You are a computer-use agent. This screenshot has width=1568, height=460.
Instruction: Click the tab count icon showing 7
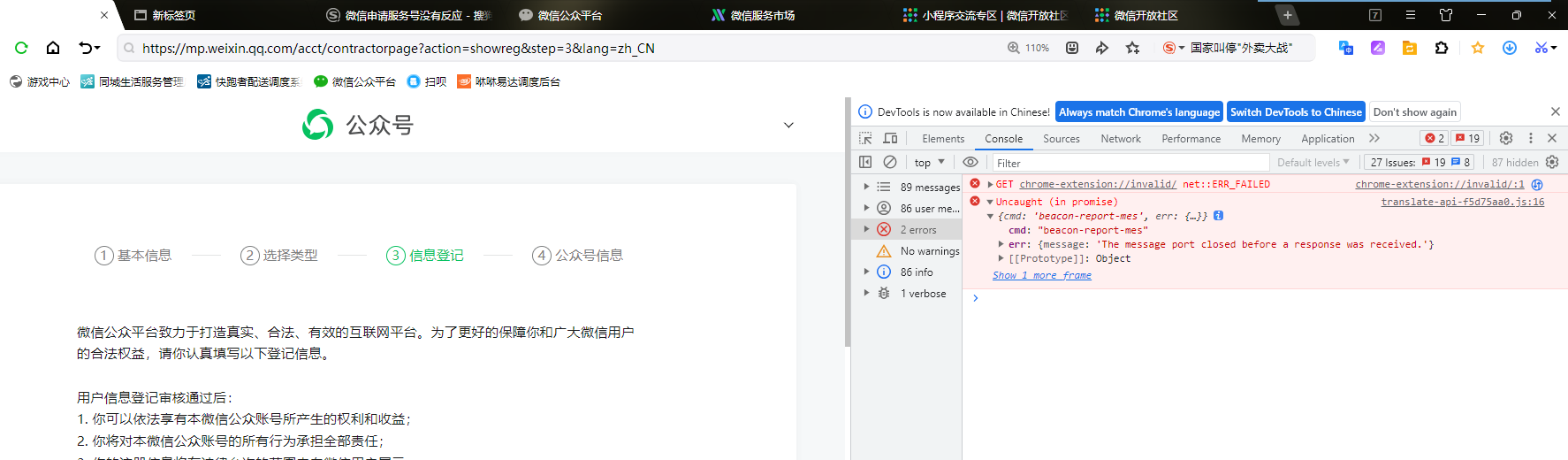pyautogui.click(x=1375, y=15)
